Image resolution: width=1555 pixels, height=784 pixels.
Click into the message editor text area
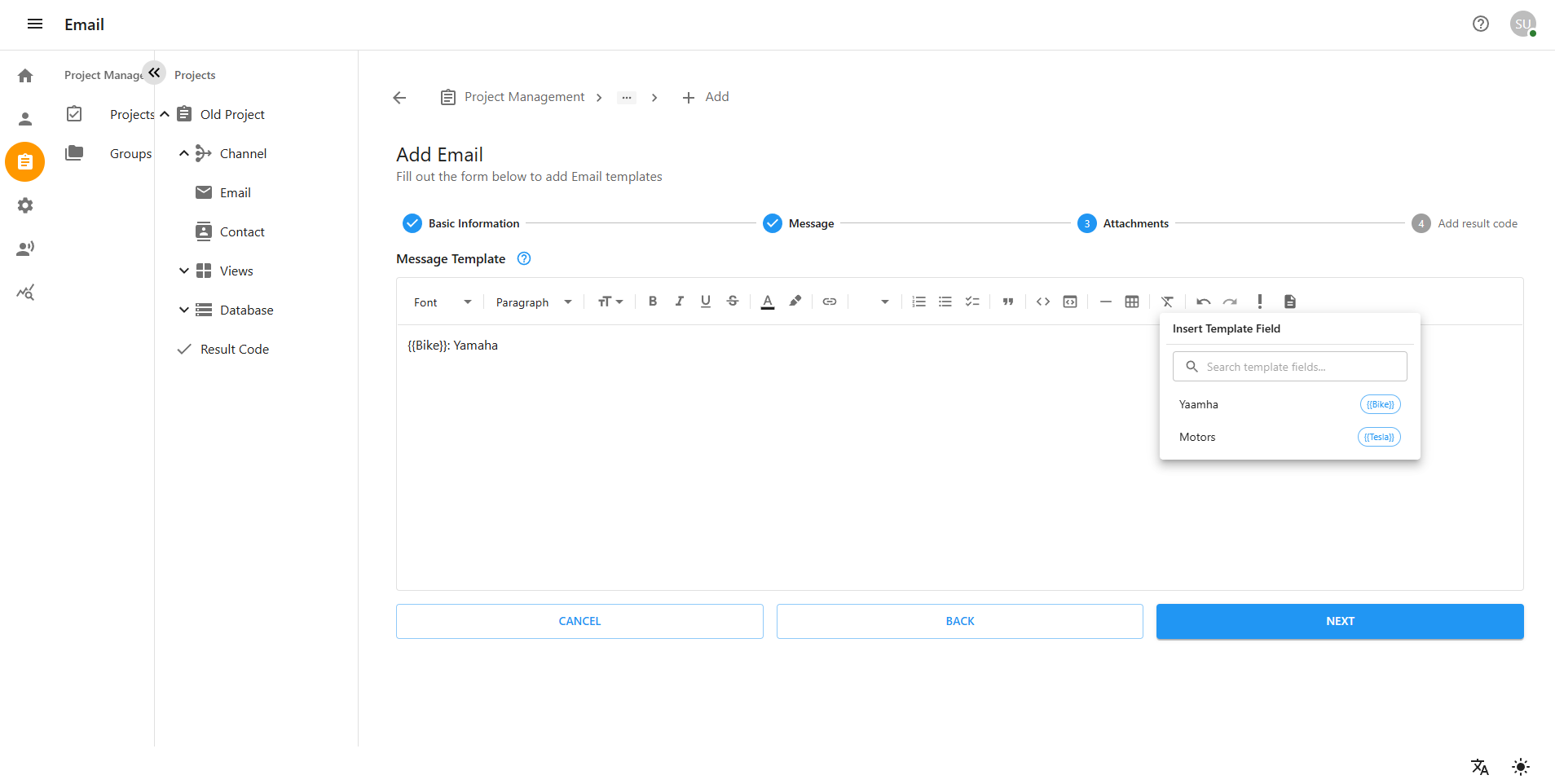coord(960,457)
